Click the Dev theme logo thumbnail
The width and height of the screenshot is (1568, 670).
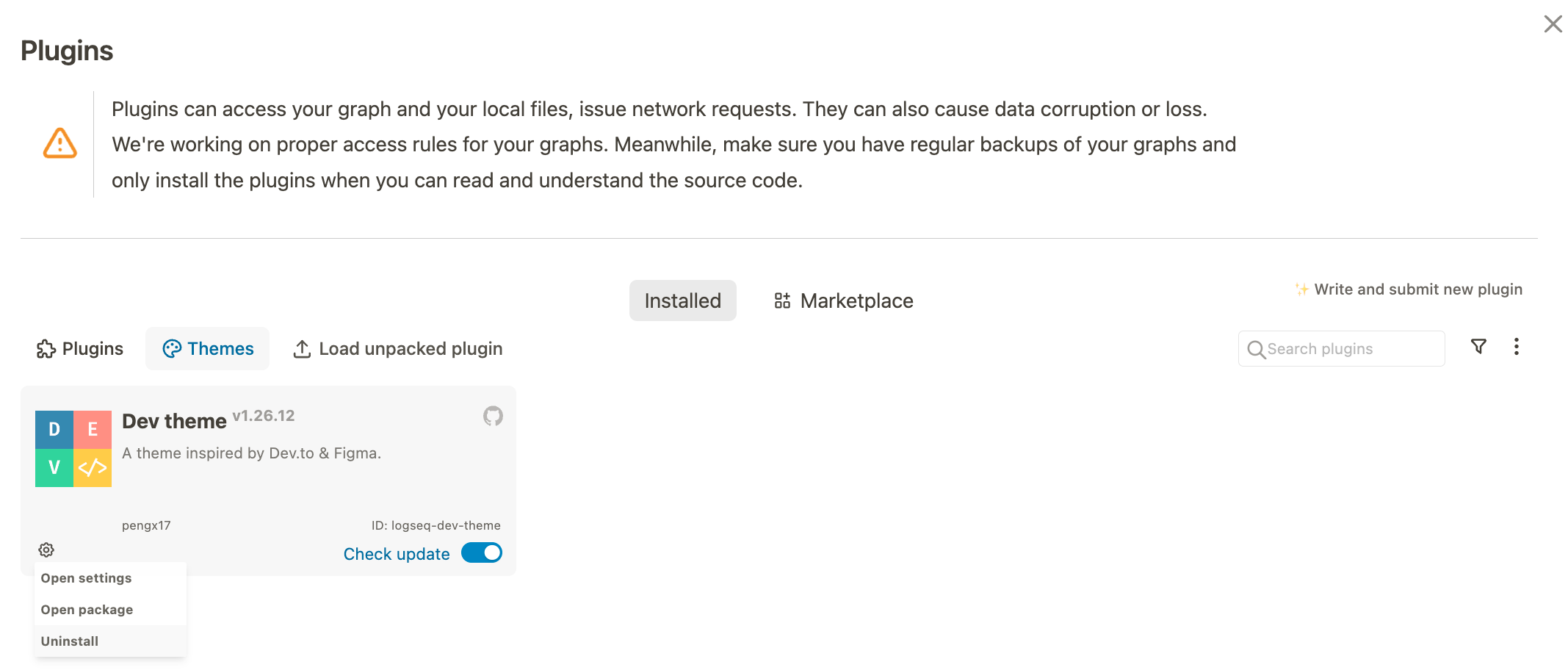click(73, 449)
